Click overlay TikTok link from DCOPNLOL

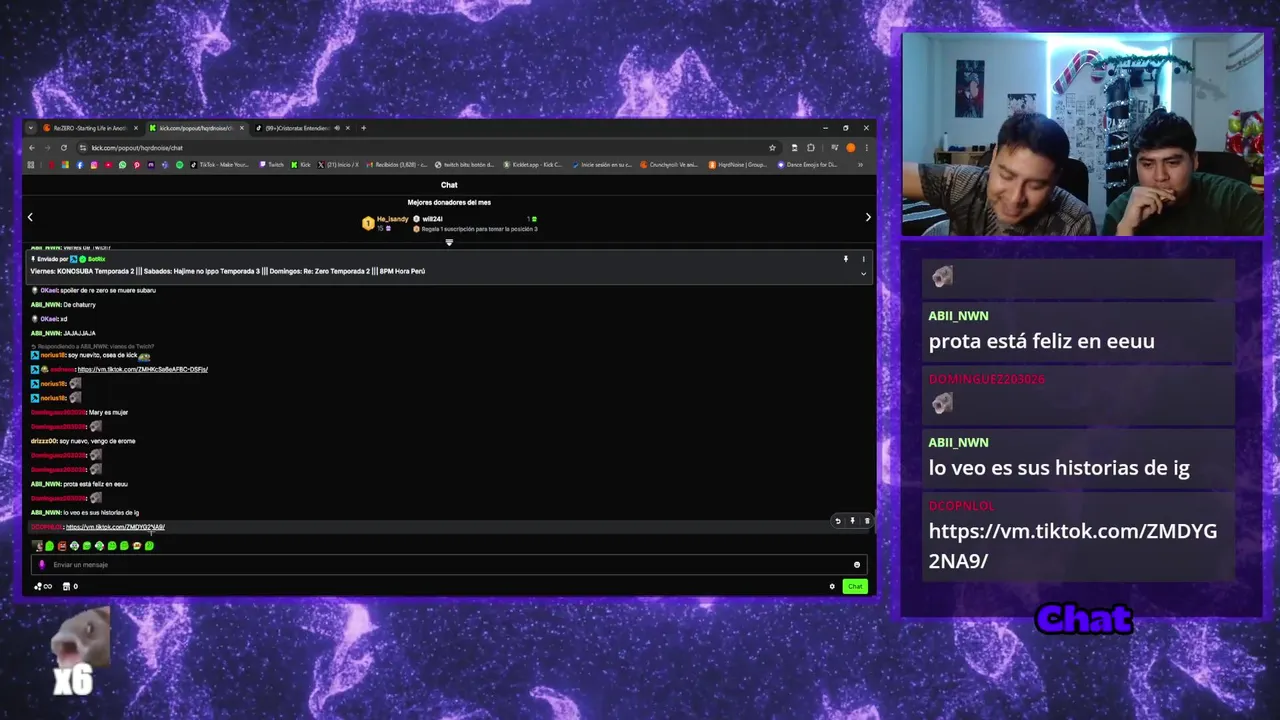coord(1073,546)
